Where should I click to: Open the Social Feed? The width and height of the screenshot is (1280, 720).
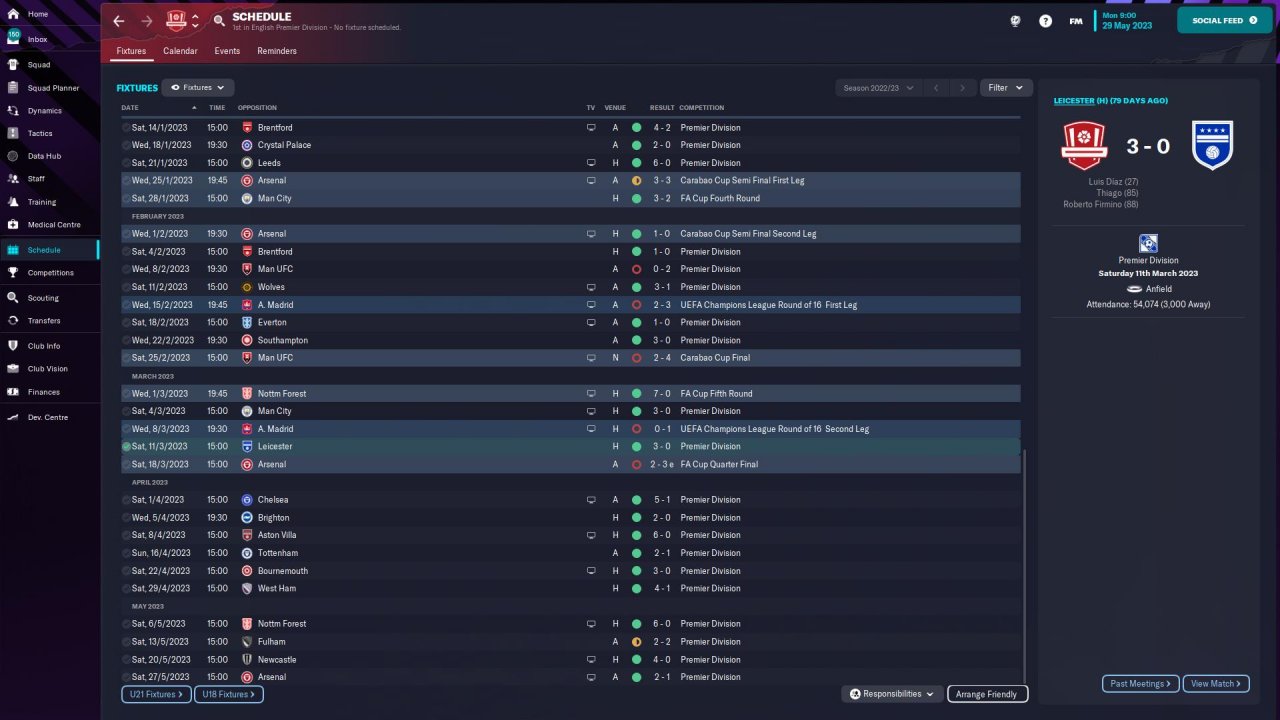tap(1225, 20)
